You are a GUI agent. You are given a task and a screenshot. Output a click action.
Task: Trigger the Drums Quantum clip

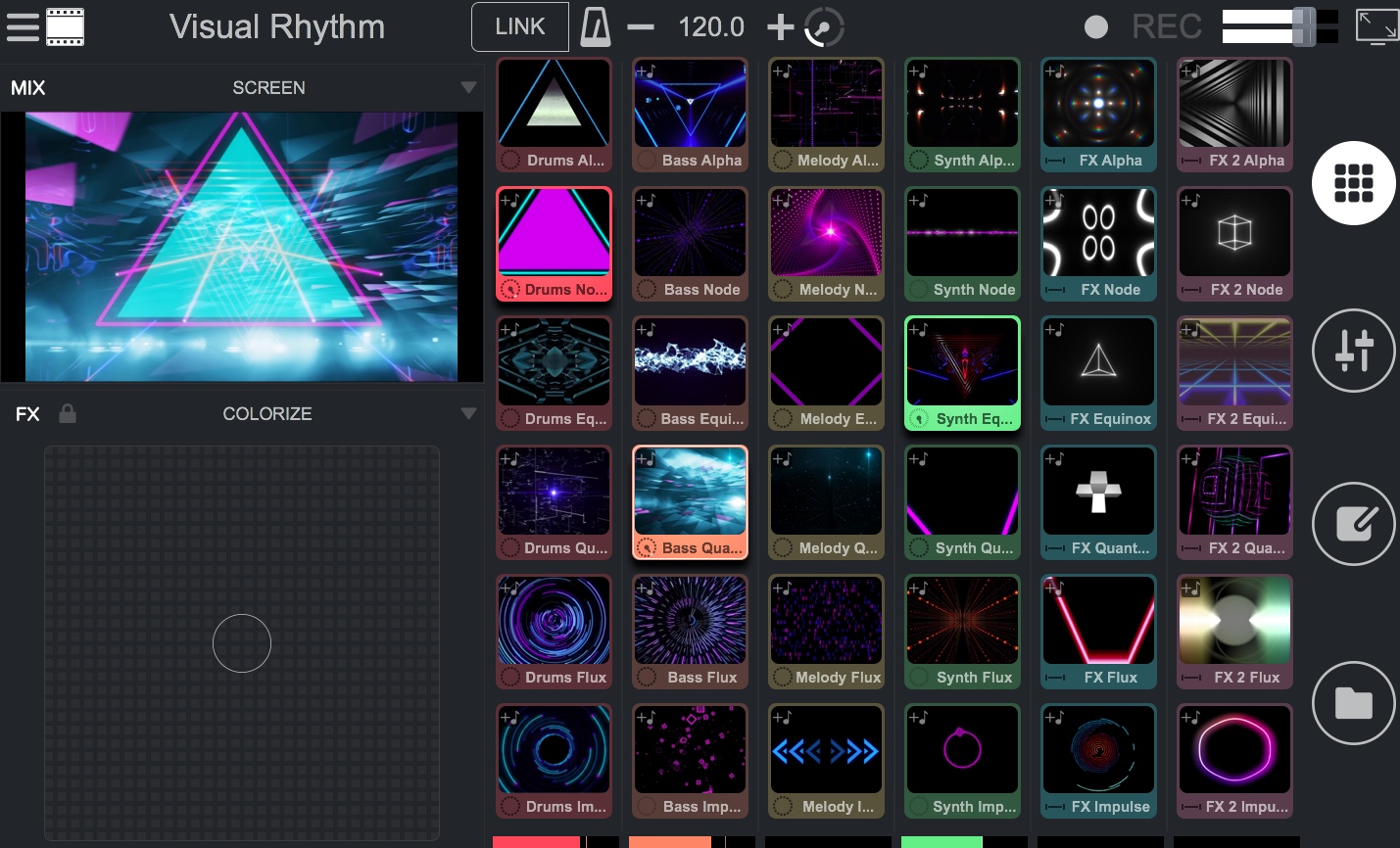(555, 502)
